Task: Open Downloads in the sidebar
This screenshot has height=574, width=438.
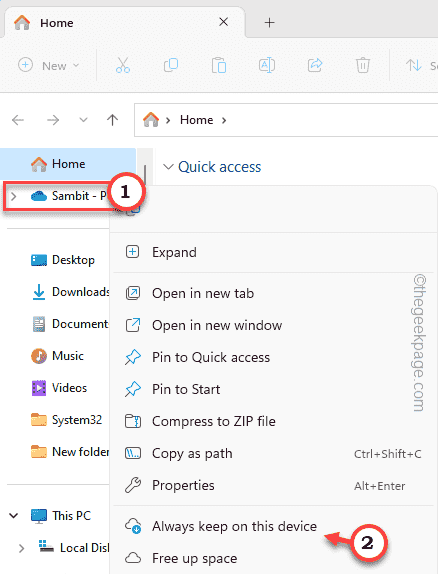Action: 70,292
